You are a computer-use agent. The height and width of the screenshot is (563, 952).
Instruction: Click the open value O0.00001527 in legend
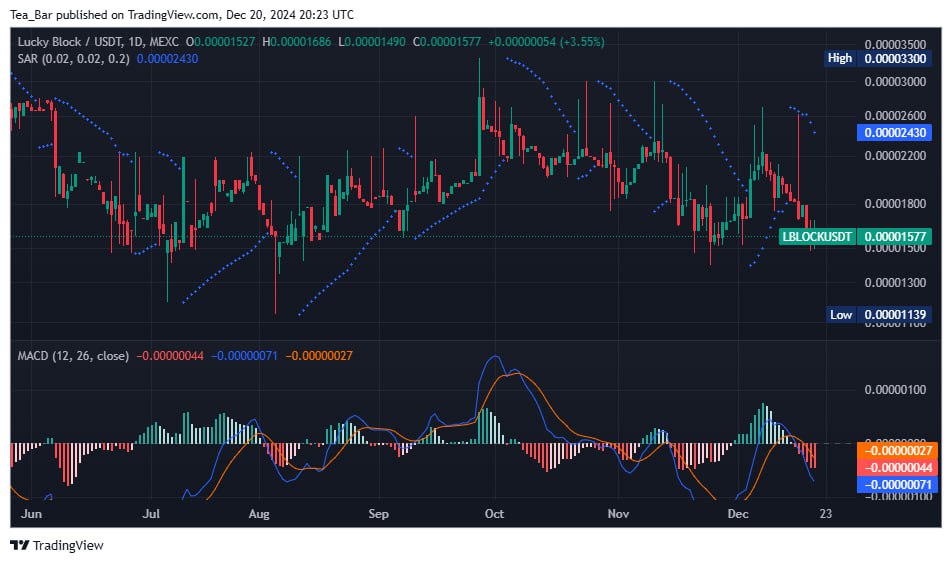point(220,42)
